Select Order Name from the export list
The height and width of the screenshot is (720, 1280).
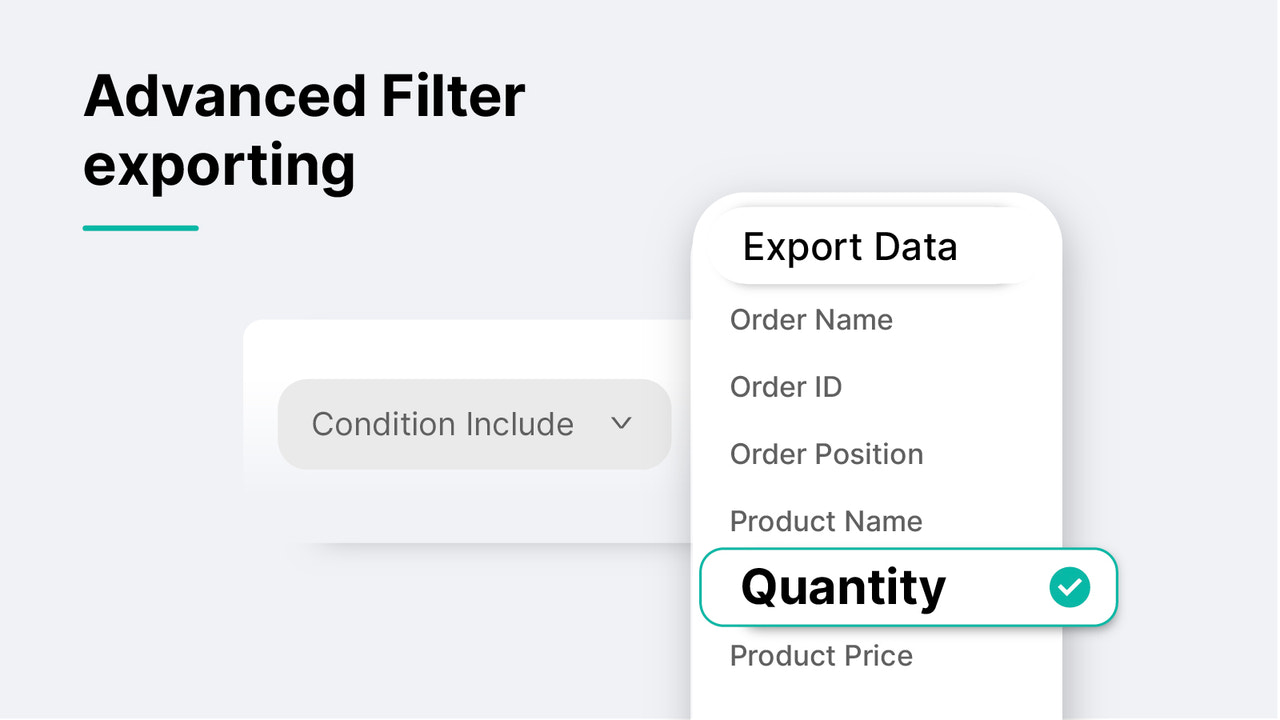(x=811, y=320)
